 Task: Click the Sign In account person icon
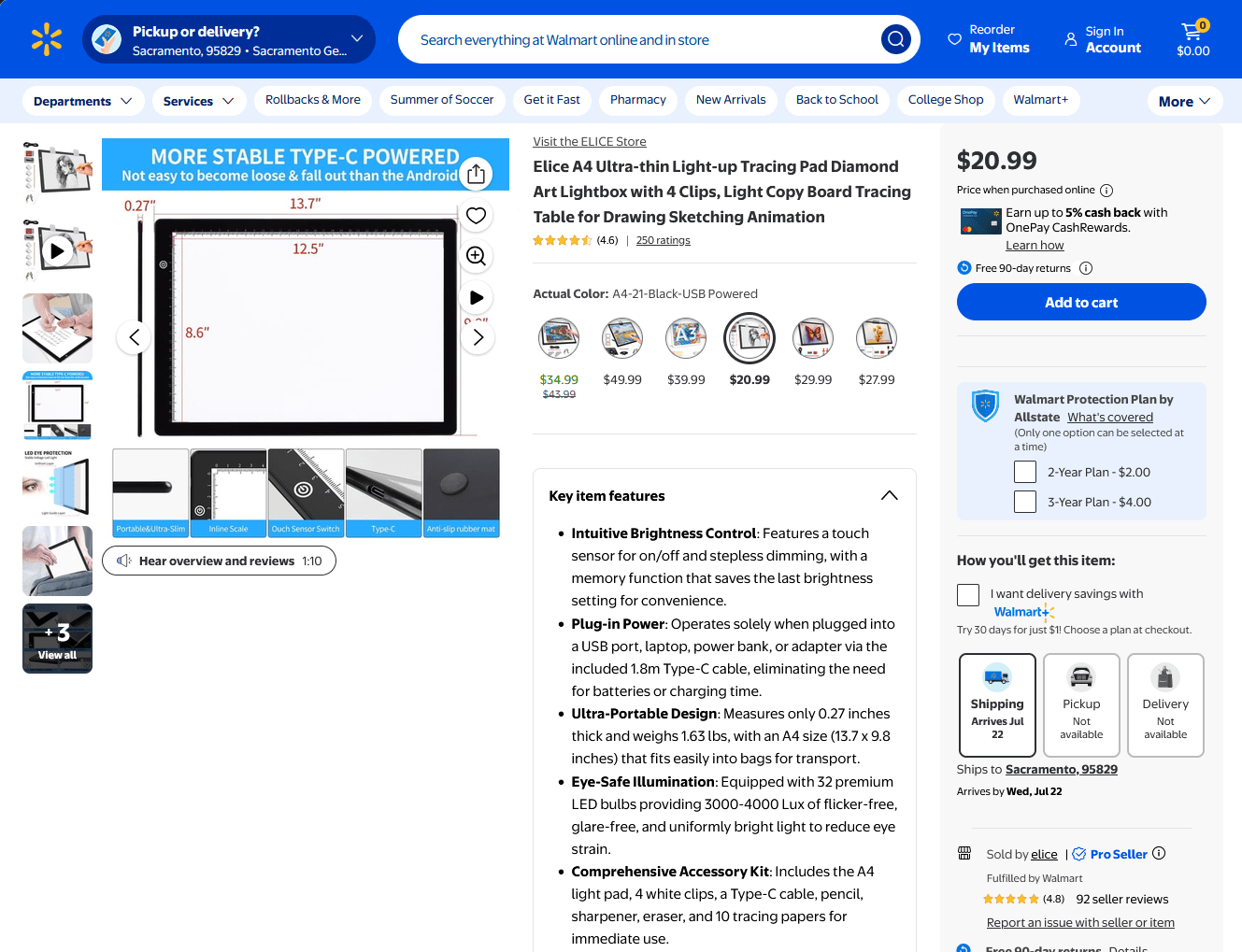pos(1071,39)
